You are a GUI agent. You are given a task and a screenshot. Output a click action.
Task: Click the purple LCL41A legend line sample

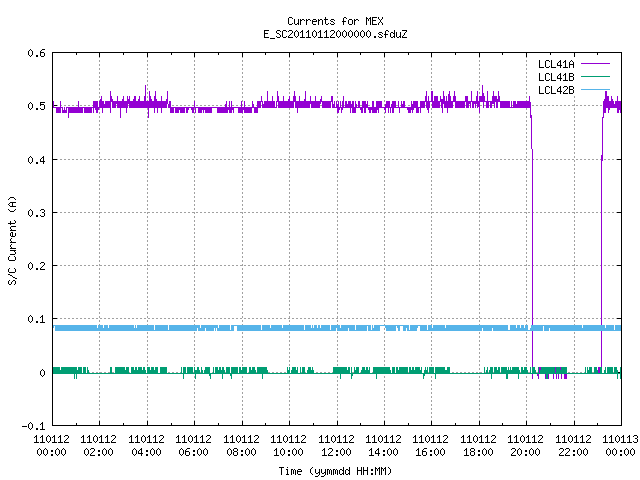click(595, 64)
